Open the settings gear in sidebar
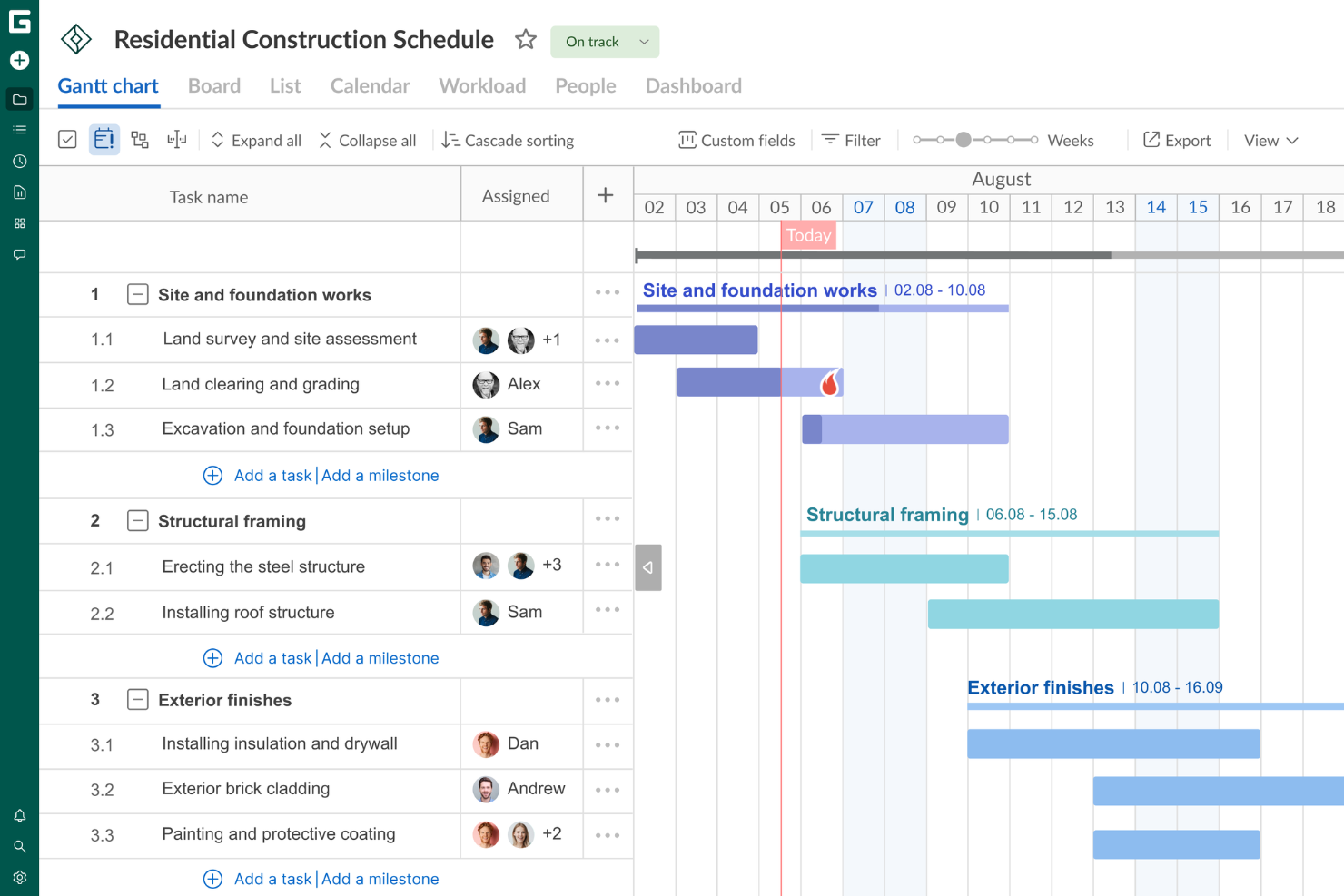 [x=19, y=878]
